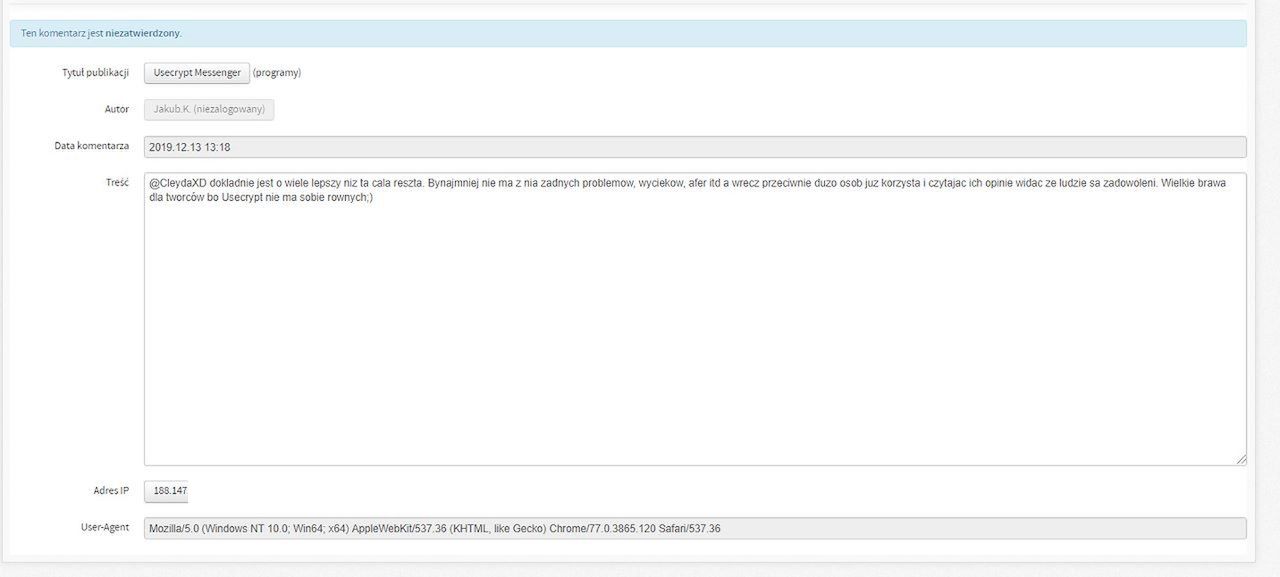Viewport: 1280px width, 577px height.
Task: Click the 'Data komentarza' label
Action: (x=92, y=146)
